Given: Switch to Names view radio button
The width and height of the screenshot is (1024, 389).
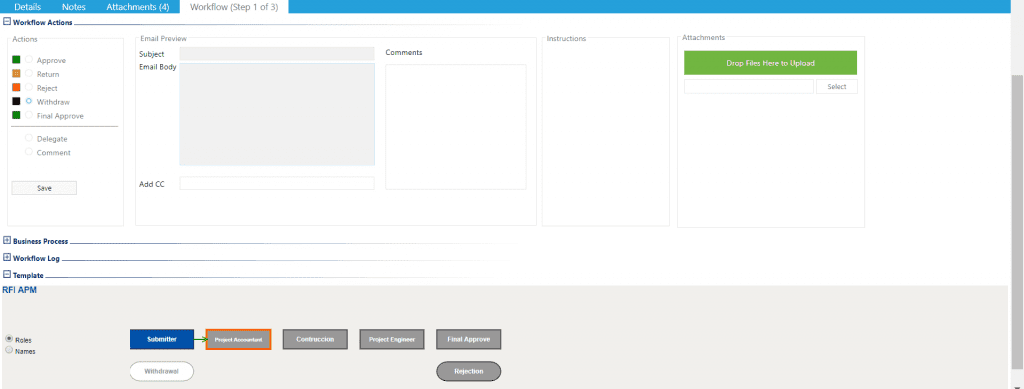Looking at the screenshot, I should (9, 350).
